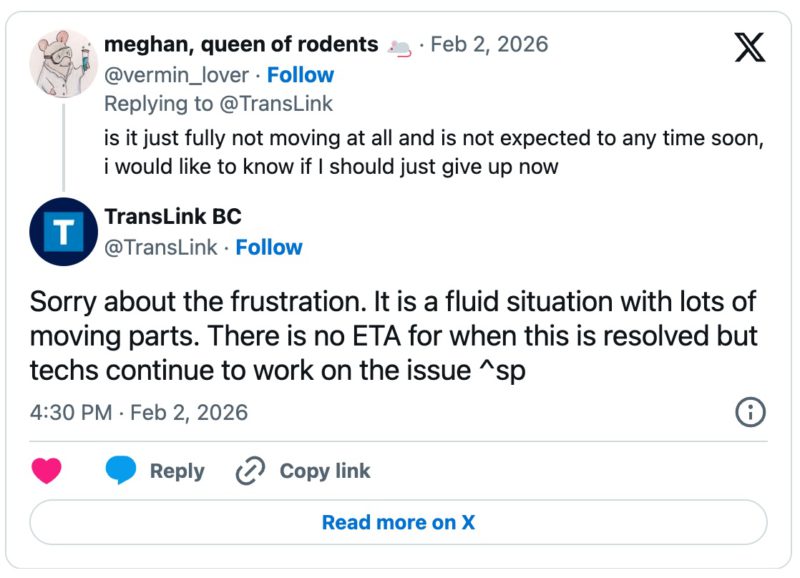Open TransLink BC's profile avatar
Image resolution: width=800 pixels, height=578 pixels.
click(x=63, y=232)
